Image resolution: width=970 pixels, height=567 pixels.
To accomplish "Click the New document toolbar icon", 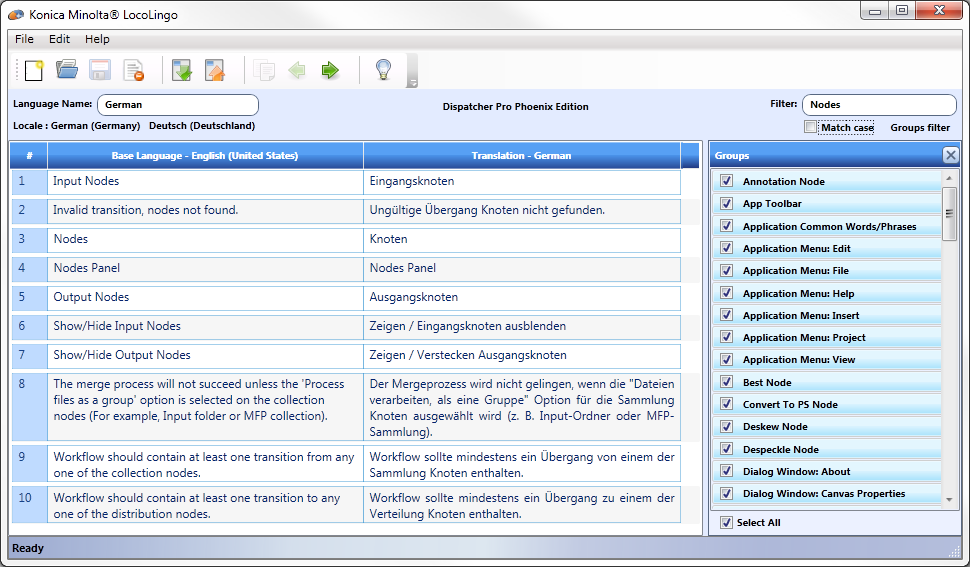I will tap(34, 70).
